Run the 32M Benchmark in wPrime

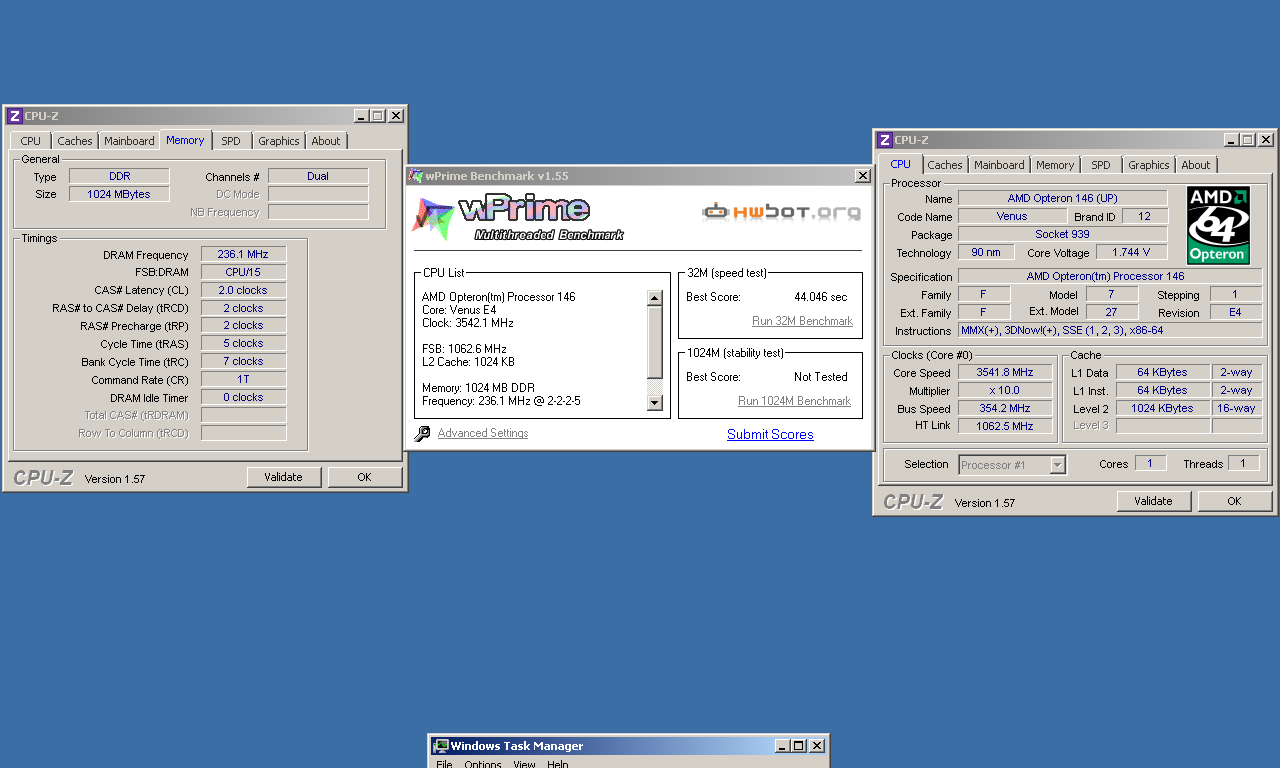[x=802, y=321]
